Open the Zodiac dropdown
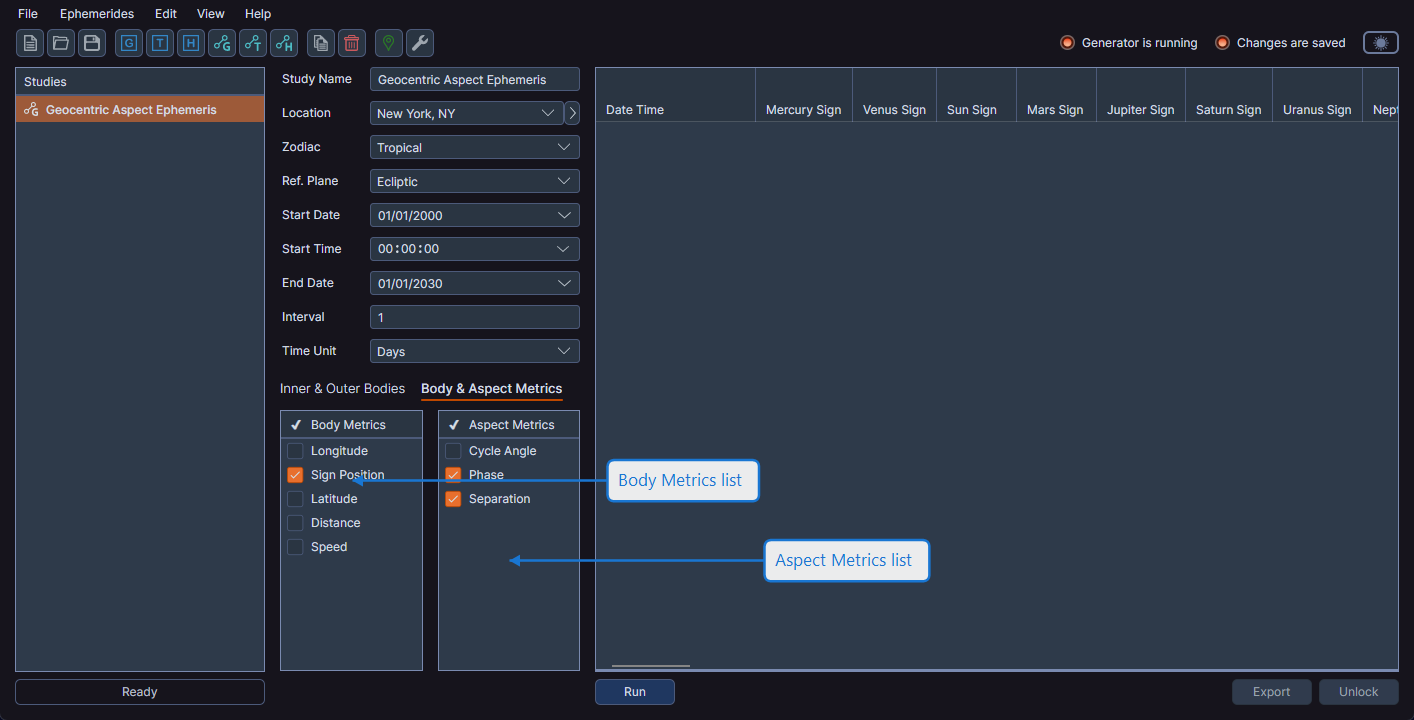1414x720 pixels. click(x=474, y=147)
